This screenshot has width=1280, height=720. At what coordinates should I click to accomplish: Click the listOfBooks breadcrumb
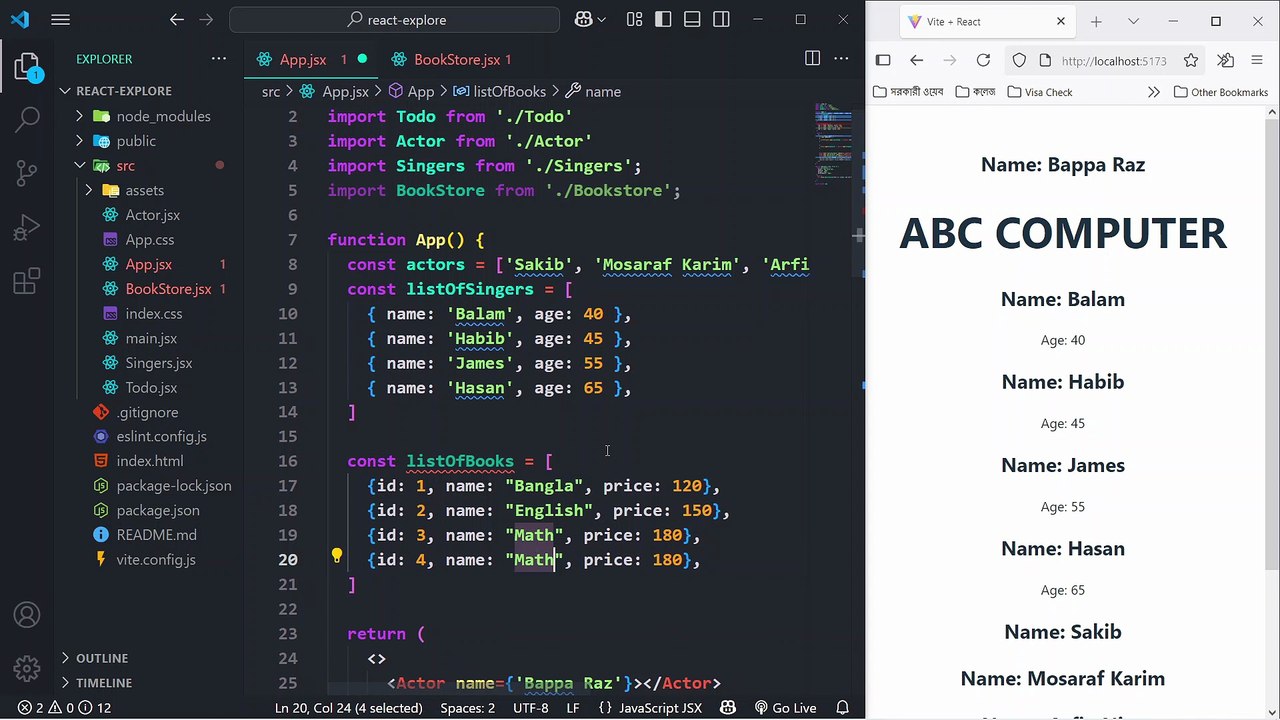[x=499, y=91]
